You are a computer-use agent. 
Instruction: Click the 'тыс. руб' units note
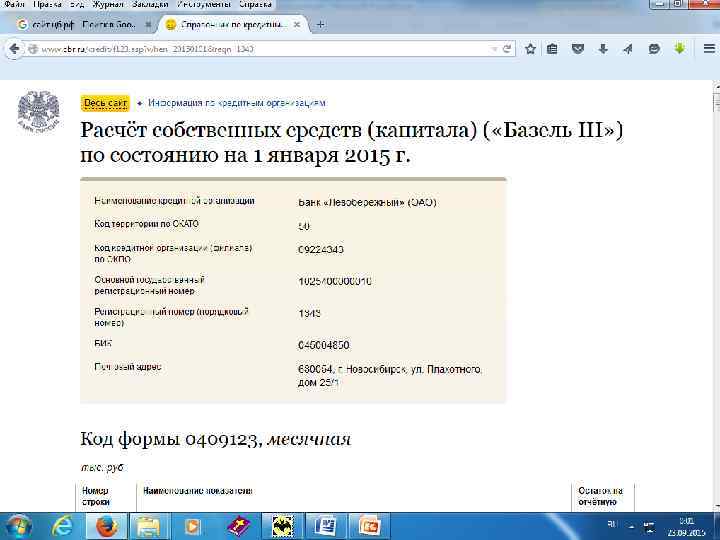click(102, 467)
